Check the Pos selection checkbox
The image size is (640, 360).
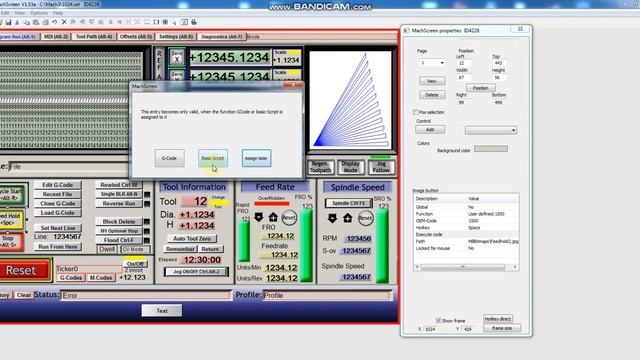tap(416, 112)
